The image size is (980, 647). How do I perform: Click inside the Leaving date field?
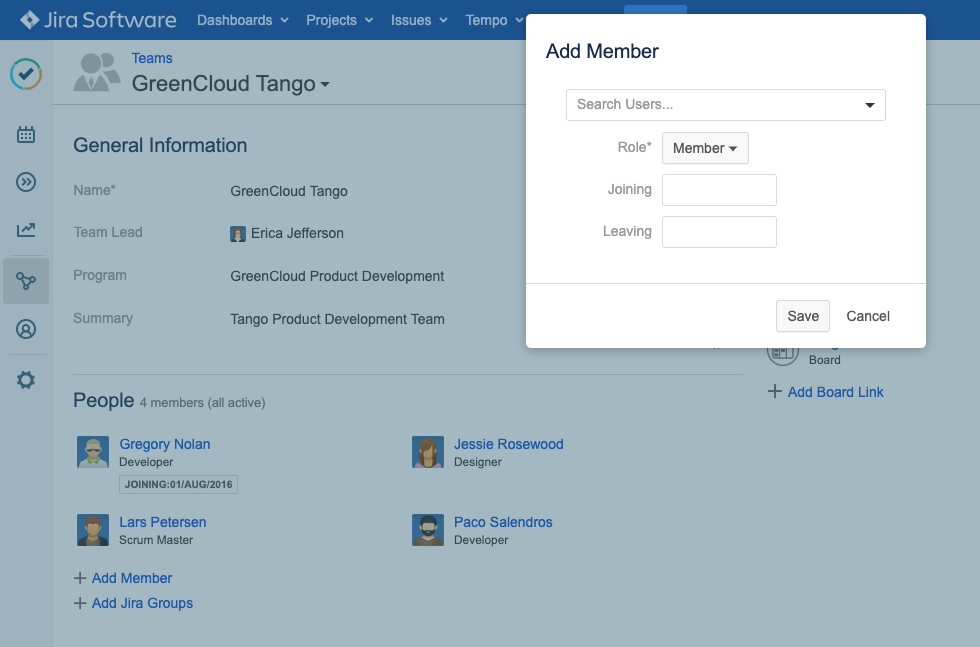point(719,232)
